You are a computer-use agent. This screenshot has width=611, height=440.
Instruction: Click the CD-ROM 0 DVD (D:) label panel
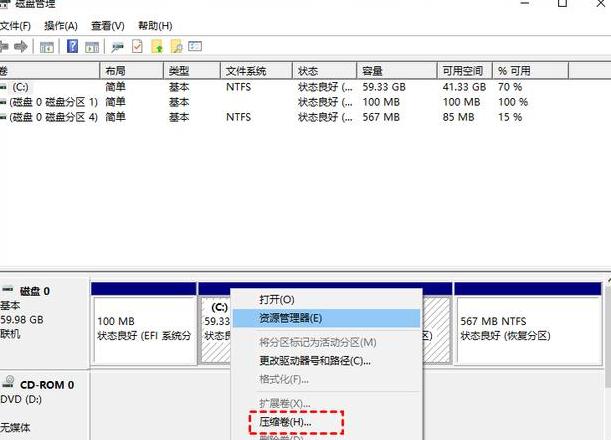point(44,405)
